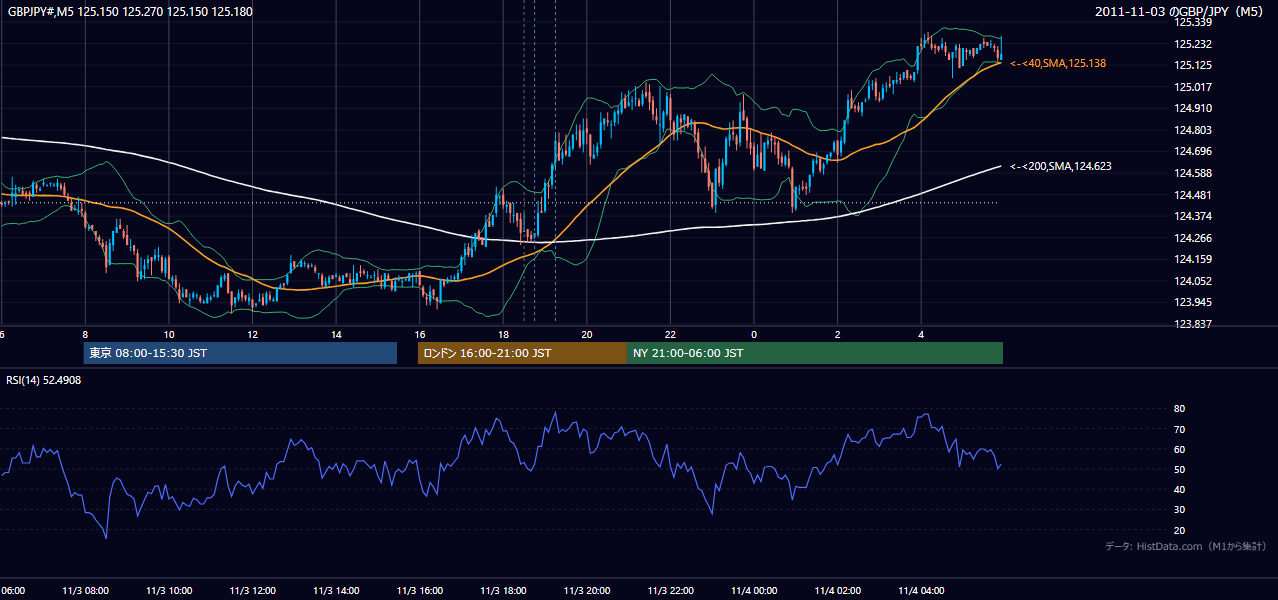The image size is (1278, 600).
Task: Click RSI axis level 80
Action: [x=1180, y=409]
